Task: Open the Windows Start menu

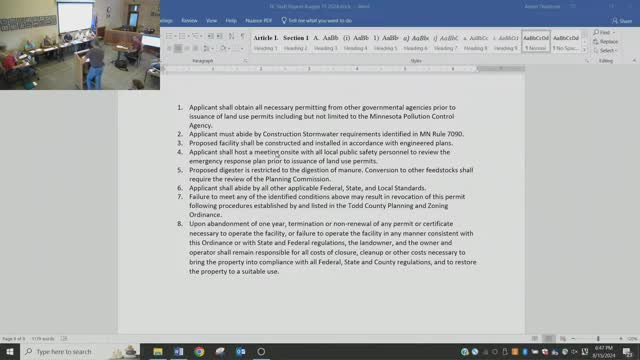Action: (x=10, y=351)
